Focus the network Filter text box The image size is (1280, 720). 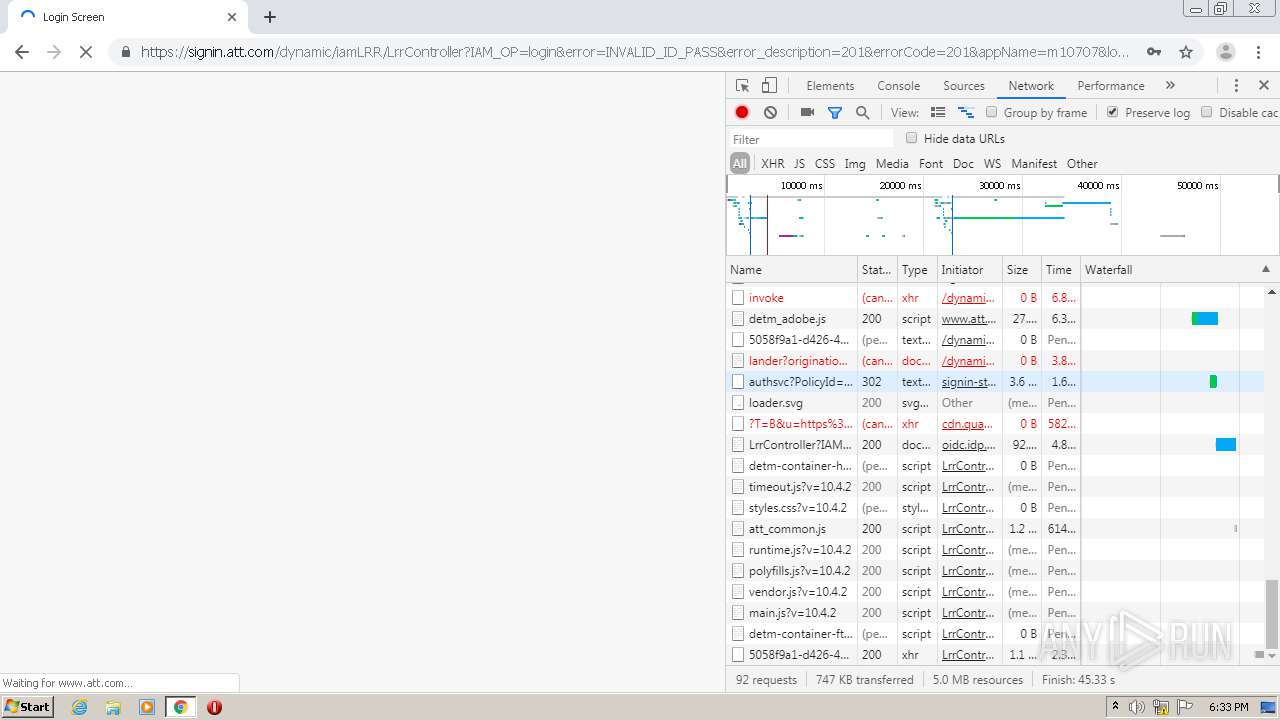pyautogui.click(x=811, y=139)
